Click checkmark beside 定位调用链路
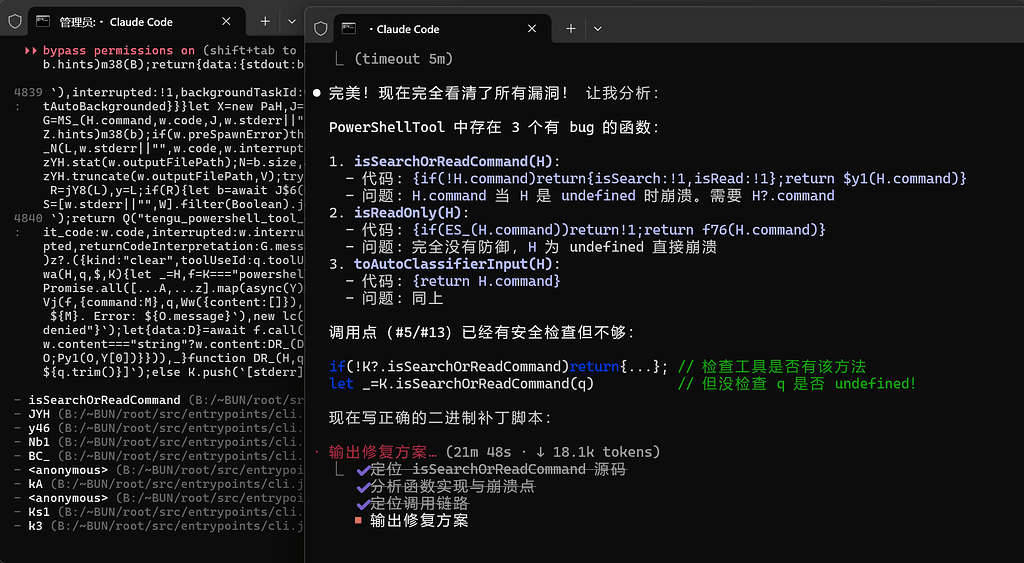 (x=364, y=504)
